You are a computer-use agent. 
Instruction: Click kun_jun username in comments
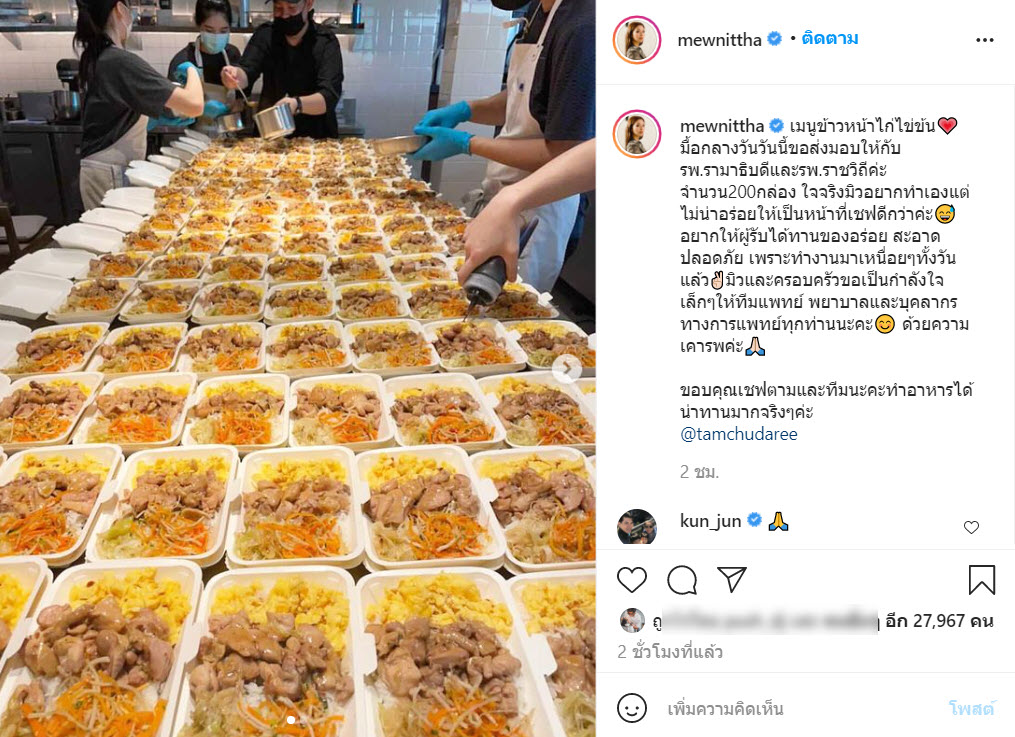(x=710, y=521)
